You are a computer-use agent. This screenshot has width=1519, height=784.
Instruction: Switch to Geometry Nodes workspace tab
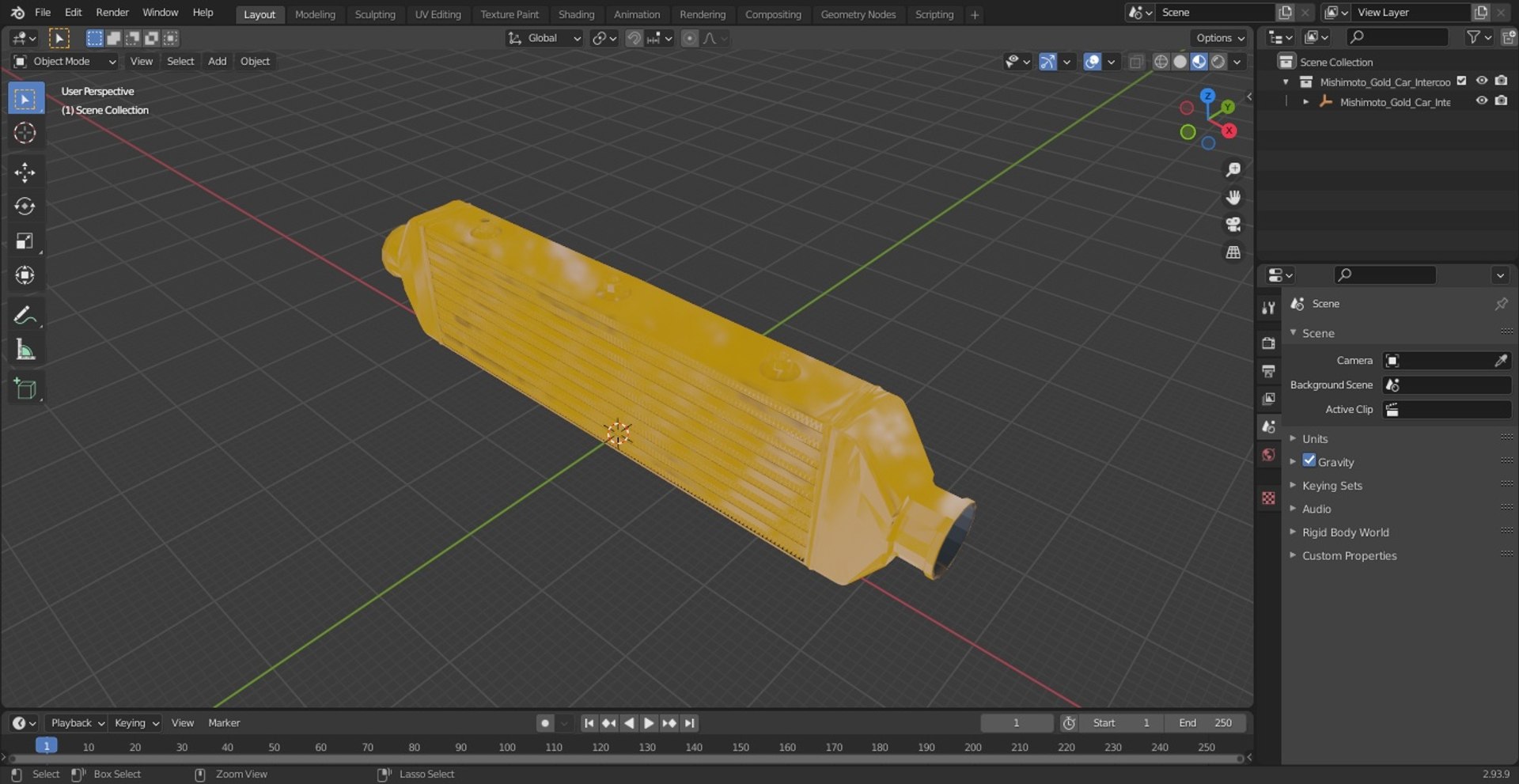tap(858, 14)
